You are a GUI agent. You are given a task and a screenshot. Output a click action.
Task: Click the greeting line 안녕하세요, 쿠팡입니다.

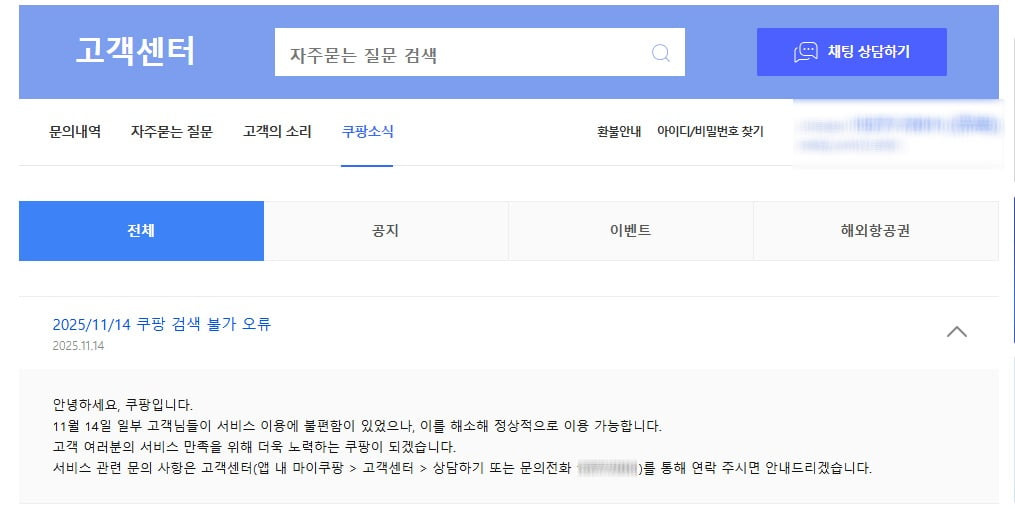click(x=123, y=405)
